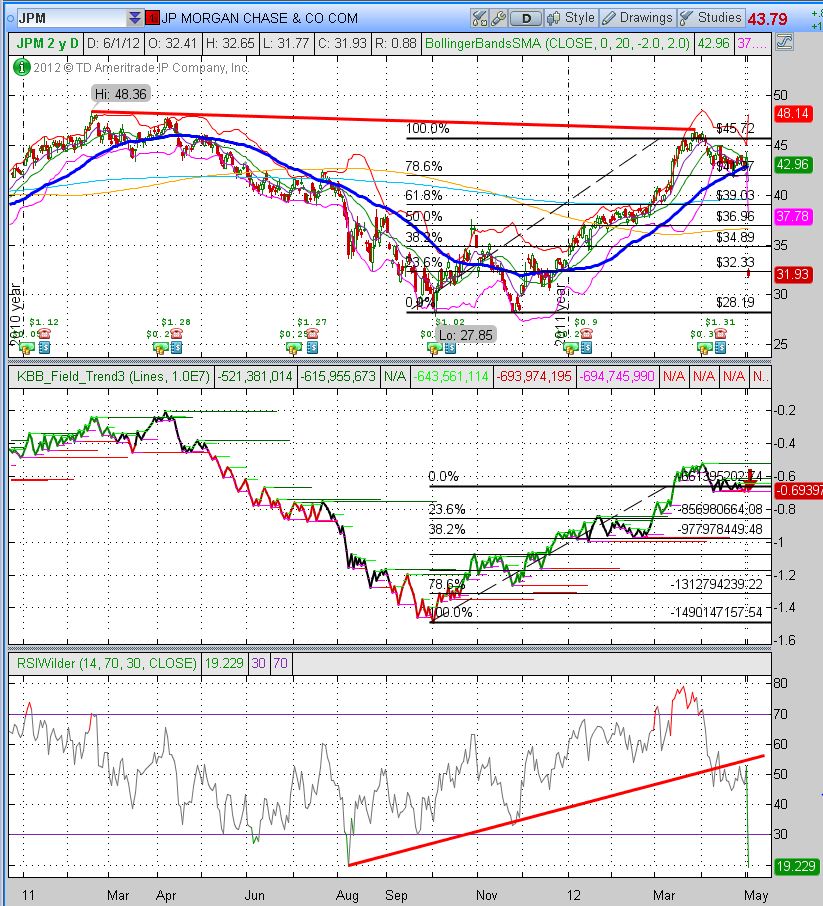Click the scissors detach-chart icon
The image size is (823, 906).
pyautogui.click(x=476, y=17)
